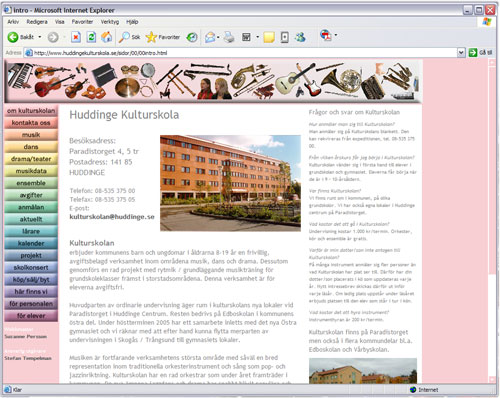Open the anmälan navigation button
This screenshot has width=500, height=398.
coord(31,207)
